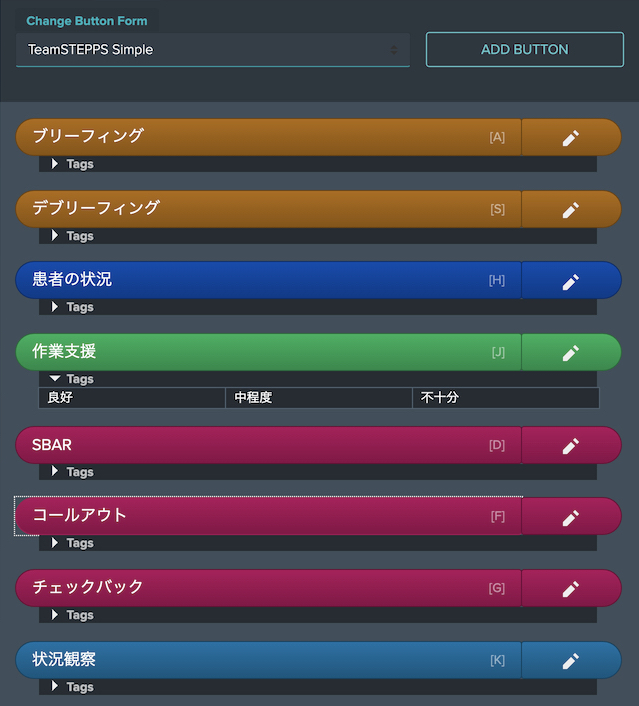Click pencil icon beside コールアウト
The height and width of the screenshot is (706, 639).
pyautogui.click(x=571, y=517)
